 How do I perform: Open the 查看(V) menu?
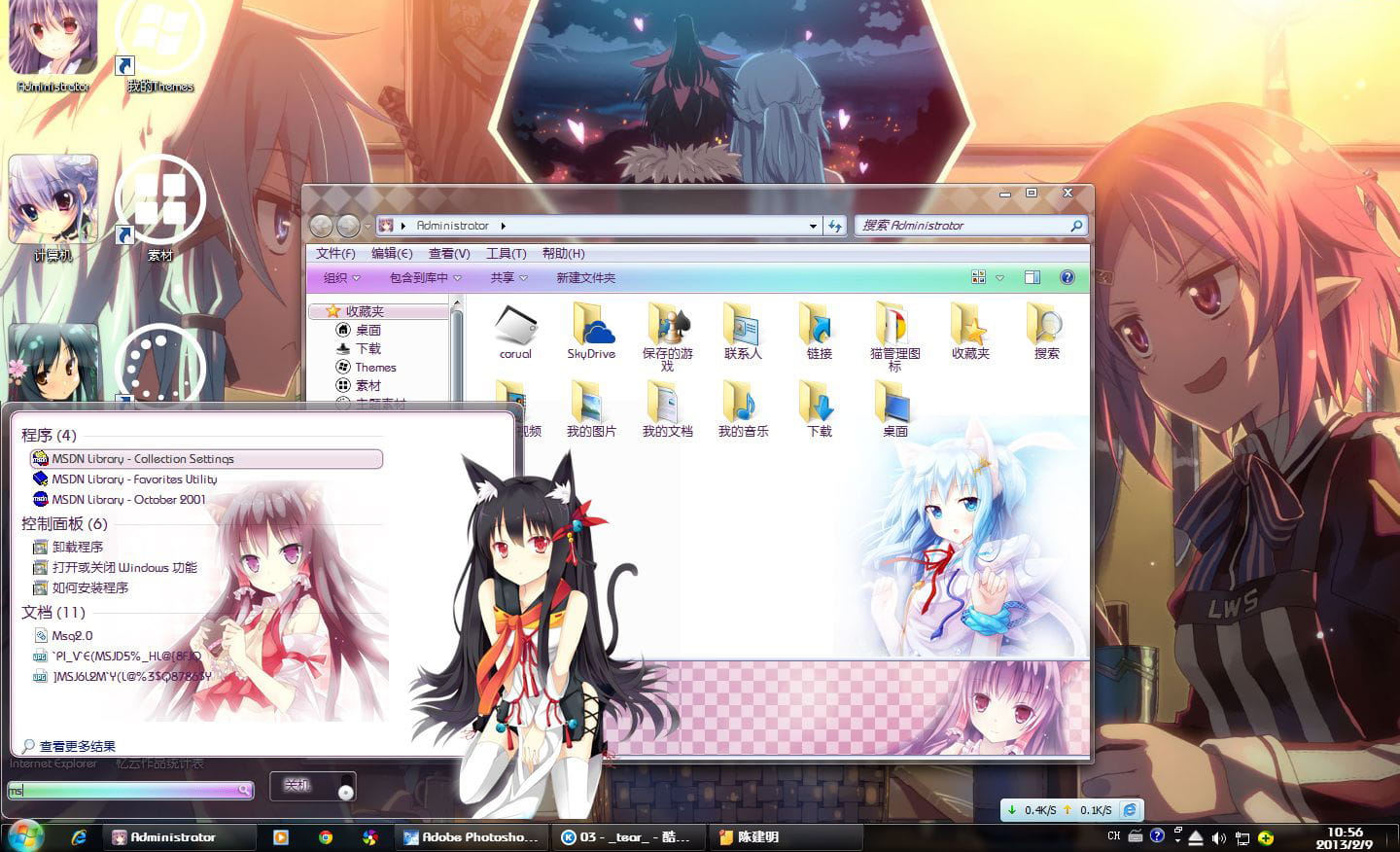tap(447, 253)
